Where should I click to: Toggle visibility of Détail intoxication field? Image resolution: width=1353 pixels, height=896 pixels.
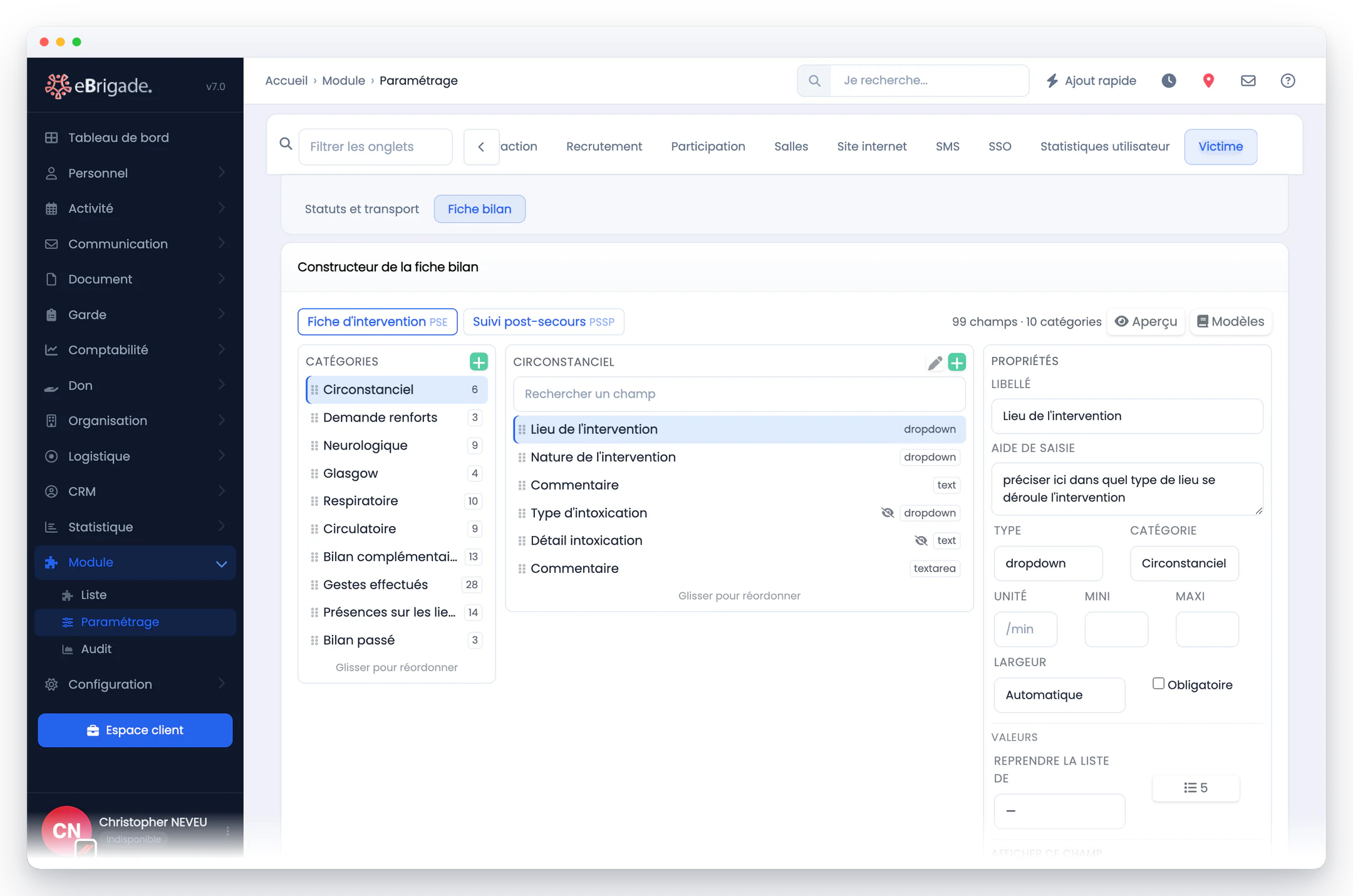coord(920,540)
